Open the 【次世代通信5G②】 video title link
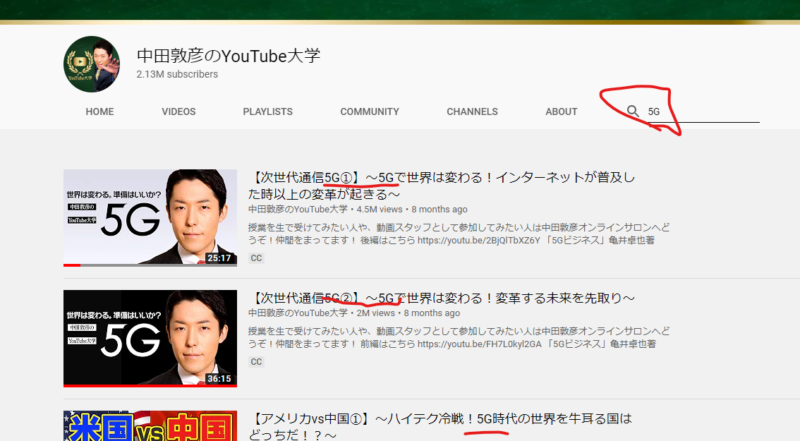 [440, 297]
